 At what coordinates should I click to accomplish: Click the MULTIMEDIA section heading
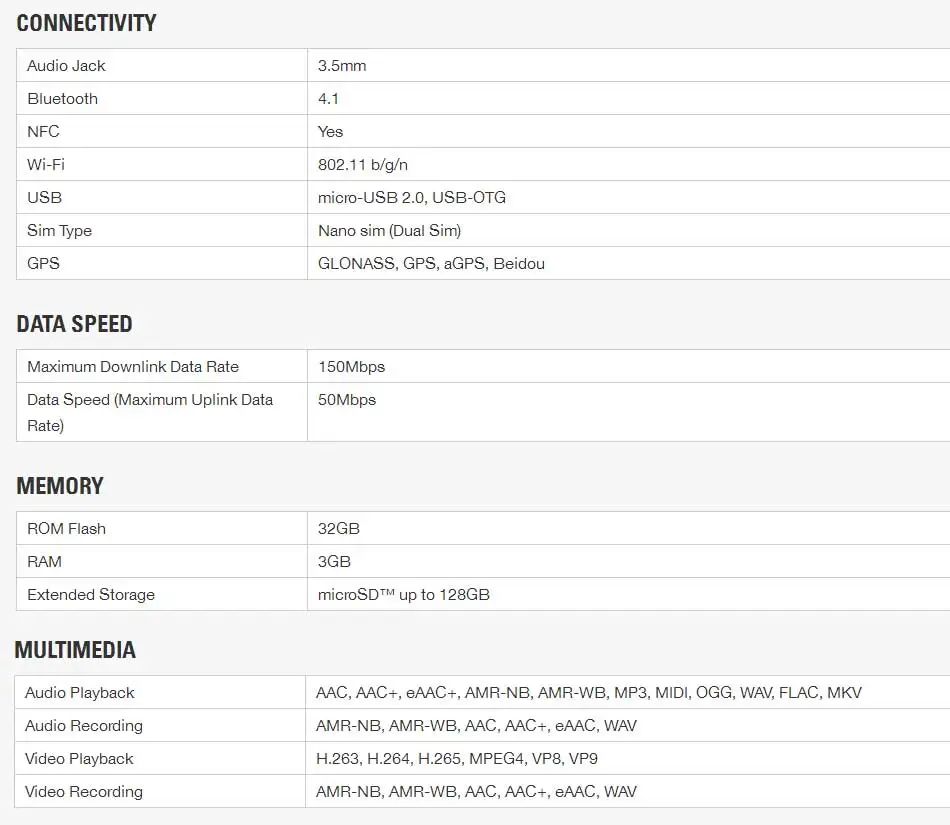[x=75, y=650]
